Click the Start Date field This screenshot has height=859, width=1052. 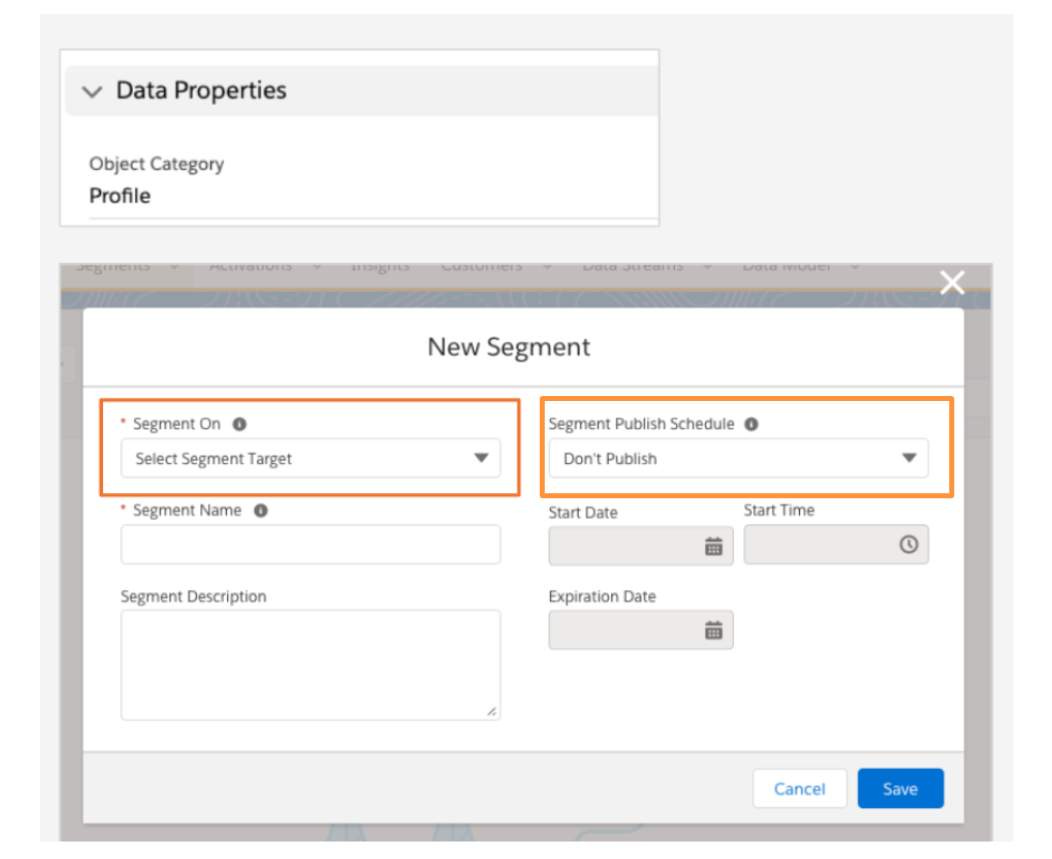tap(641, 546)
